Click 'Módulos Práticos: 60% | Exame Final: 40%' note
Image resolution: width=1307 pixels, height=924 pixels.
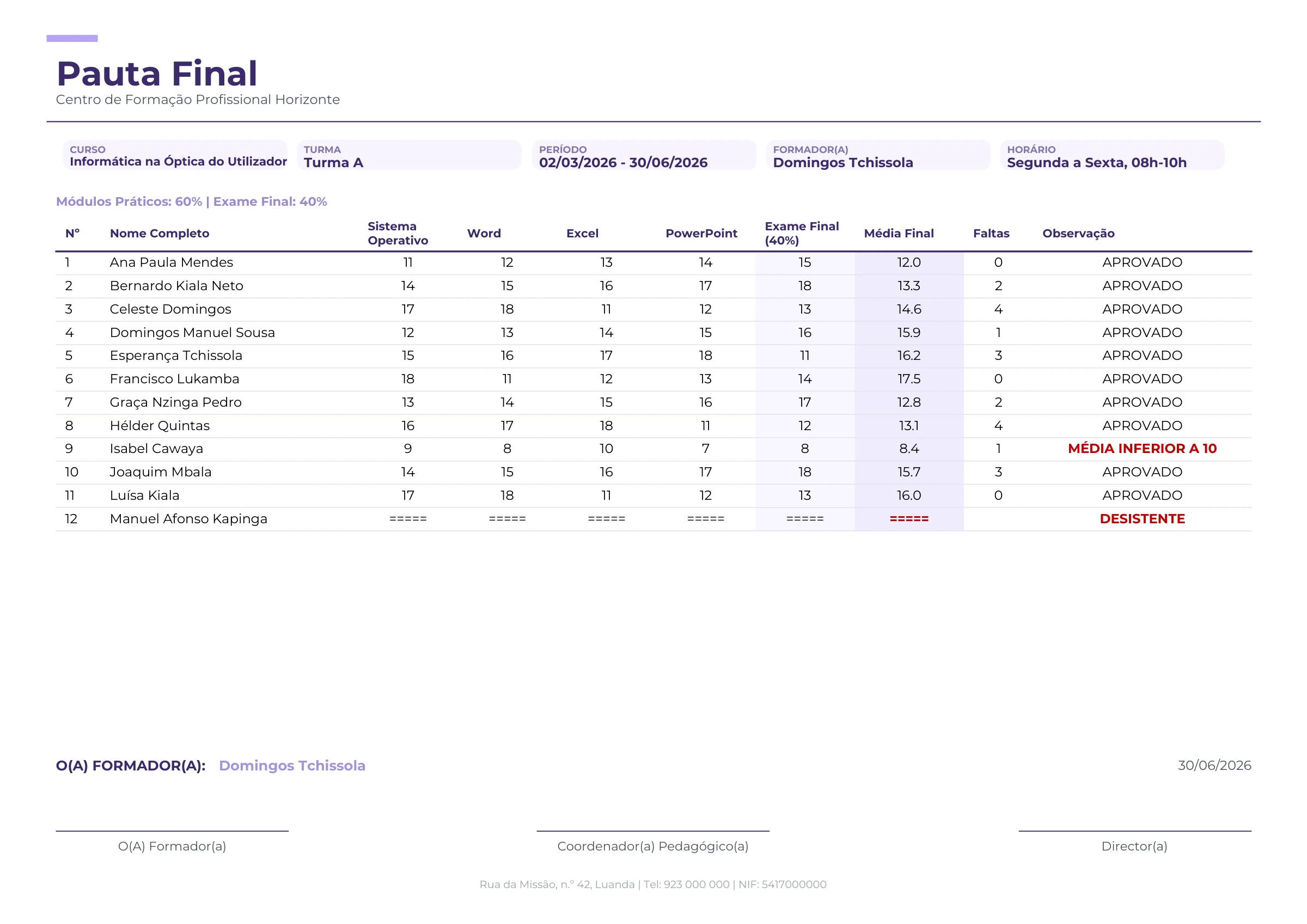coord(191,201)
